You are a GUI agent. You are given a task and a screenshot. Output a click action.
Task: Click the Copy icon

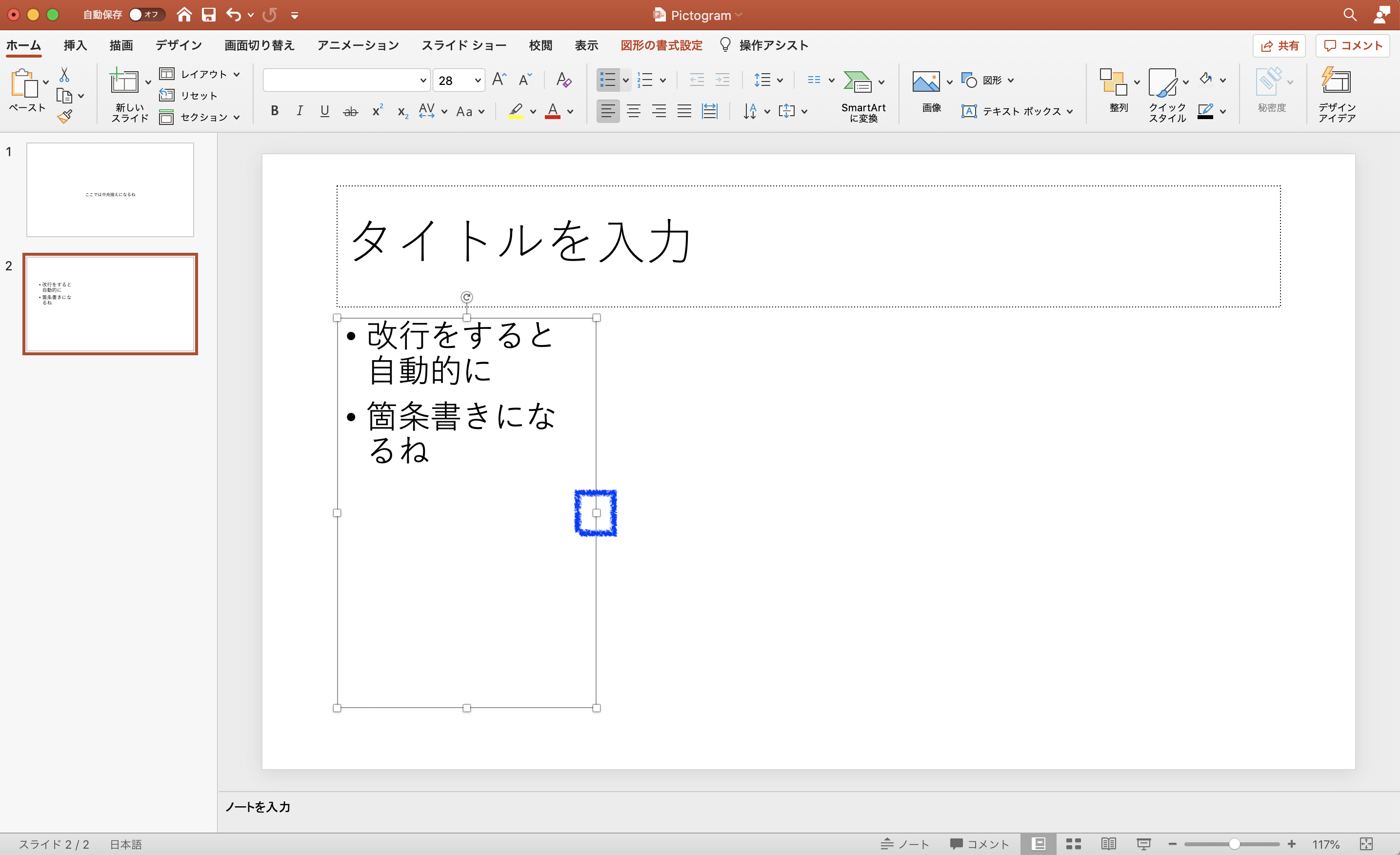pyautogui.click(x=64, y=96)
